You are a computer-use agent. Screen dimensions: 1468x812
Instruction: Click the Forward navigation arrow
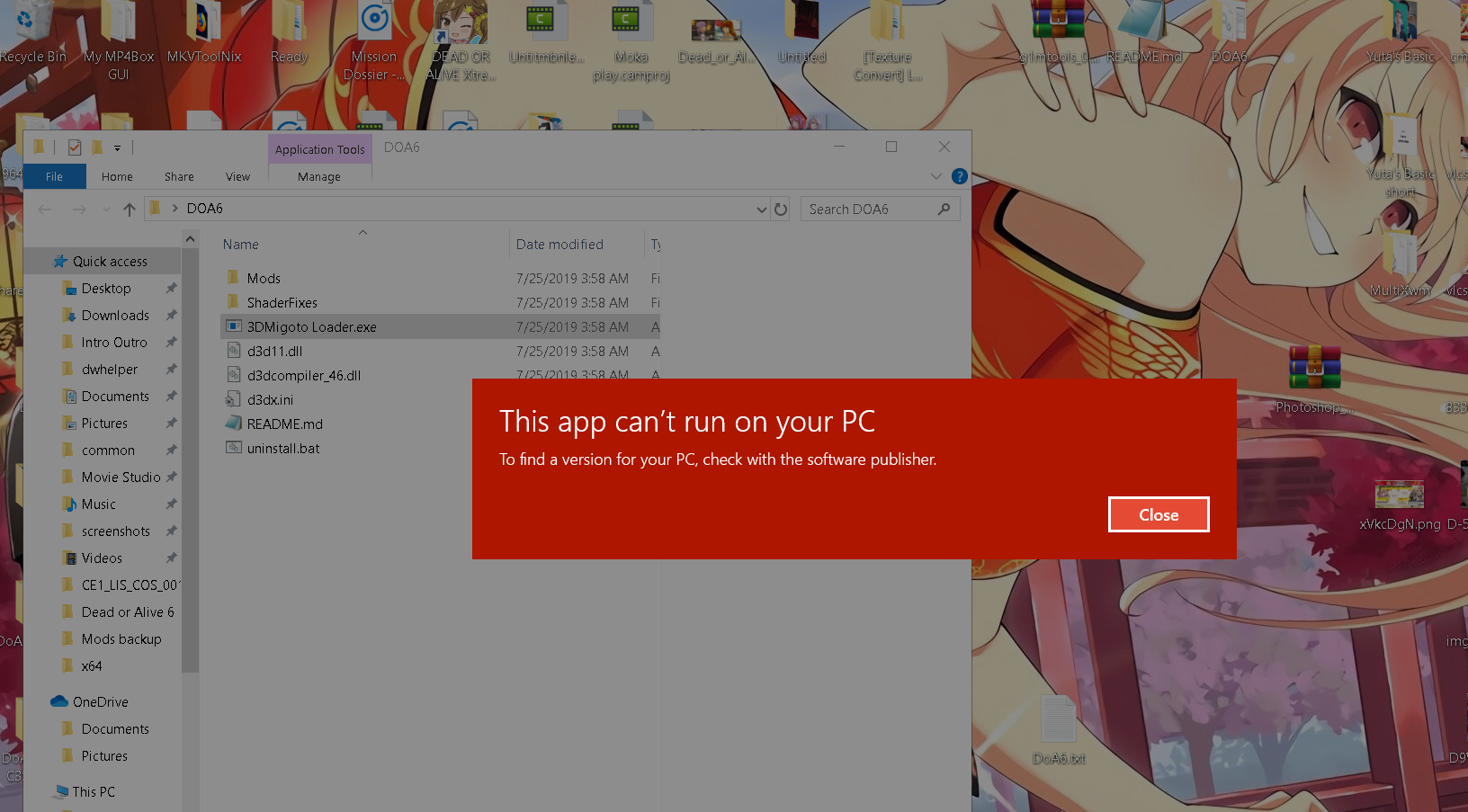pos(79,209)
